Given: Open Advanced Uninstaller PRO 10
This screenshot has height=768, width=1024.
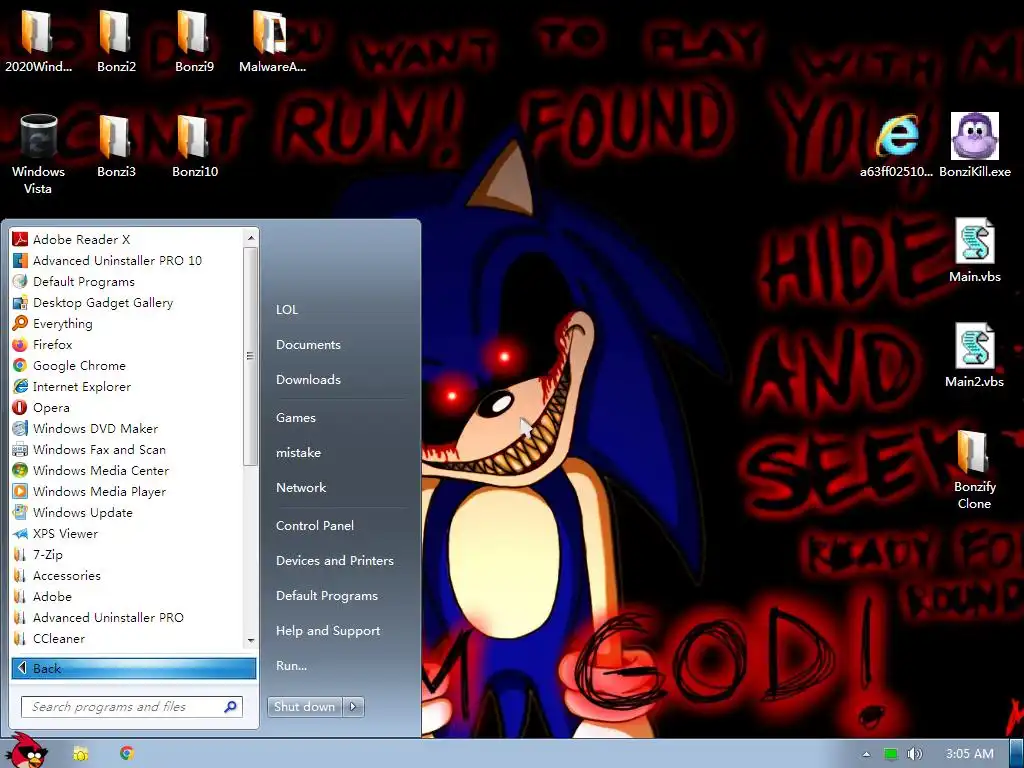Looking at the screenshot, I should 128,261.
